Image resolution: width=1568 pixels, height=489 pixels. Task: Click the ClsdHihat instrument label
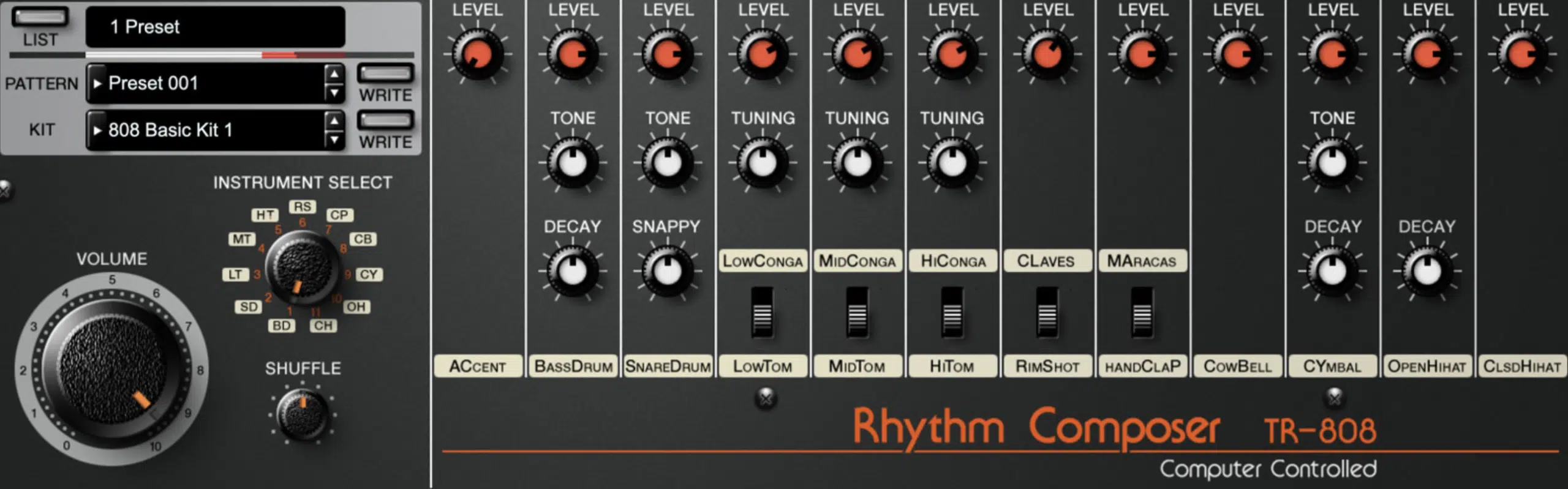1522,366
